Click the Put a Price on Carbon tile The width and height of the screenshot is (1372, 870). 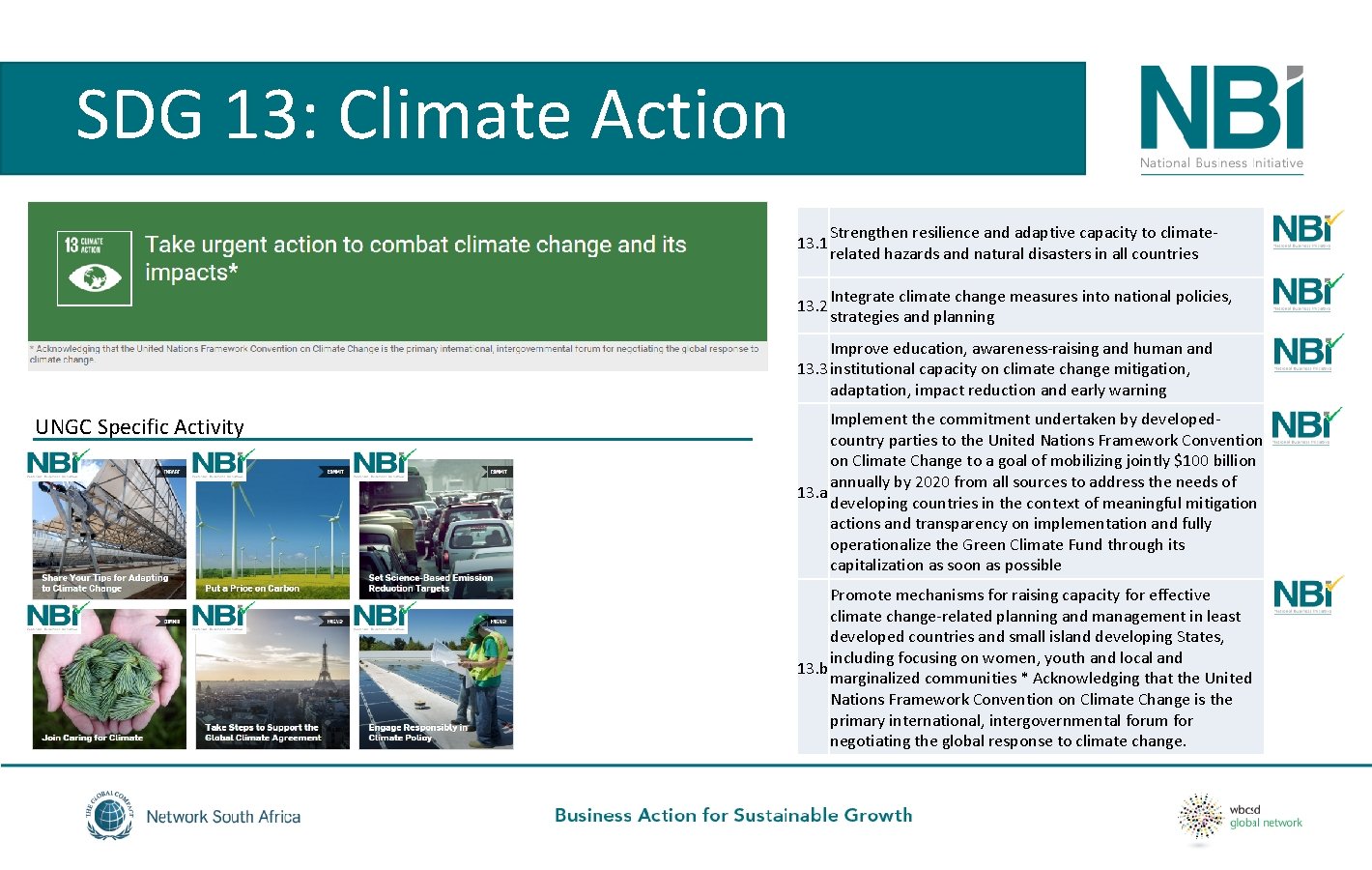tap(272, 528)
